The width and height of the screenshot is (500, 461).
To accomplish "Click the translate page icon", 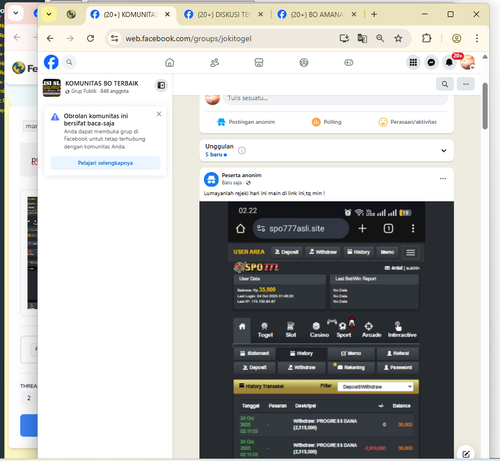I will 362,38.
